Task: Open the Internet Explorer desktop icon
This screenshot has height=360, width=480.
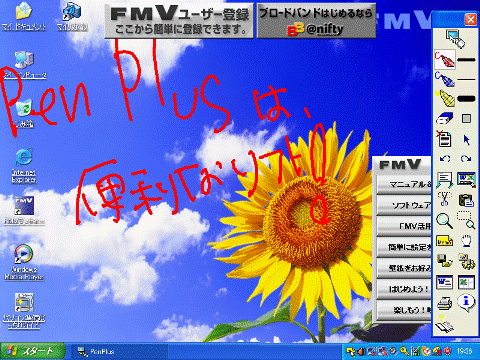Action: (x=24, y=165)
